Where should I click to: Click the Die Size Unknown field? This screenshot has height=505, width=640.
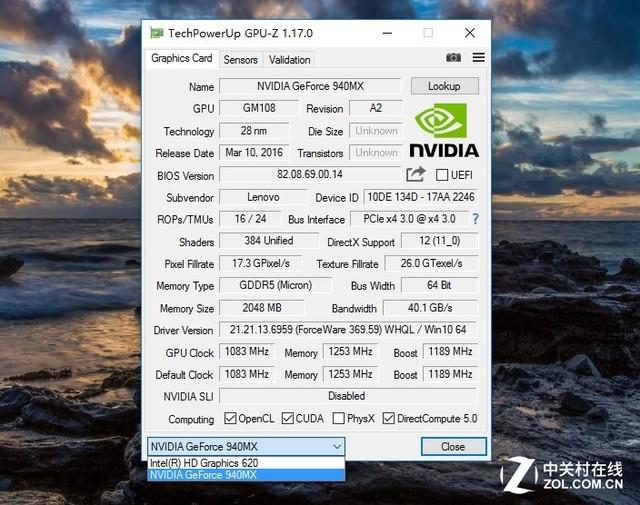tap(376, 131)
